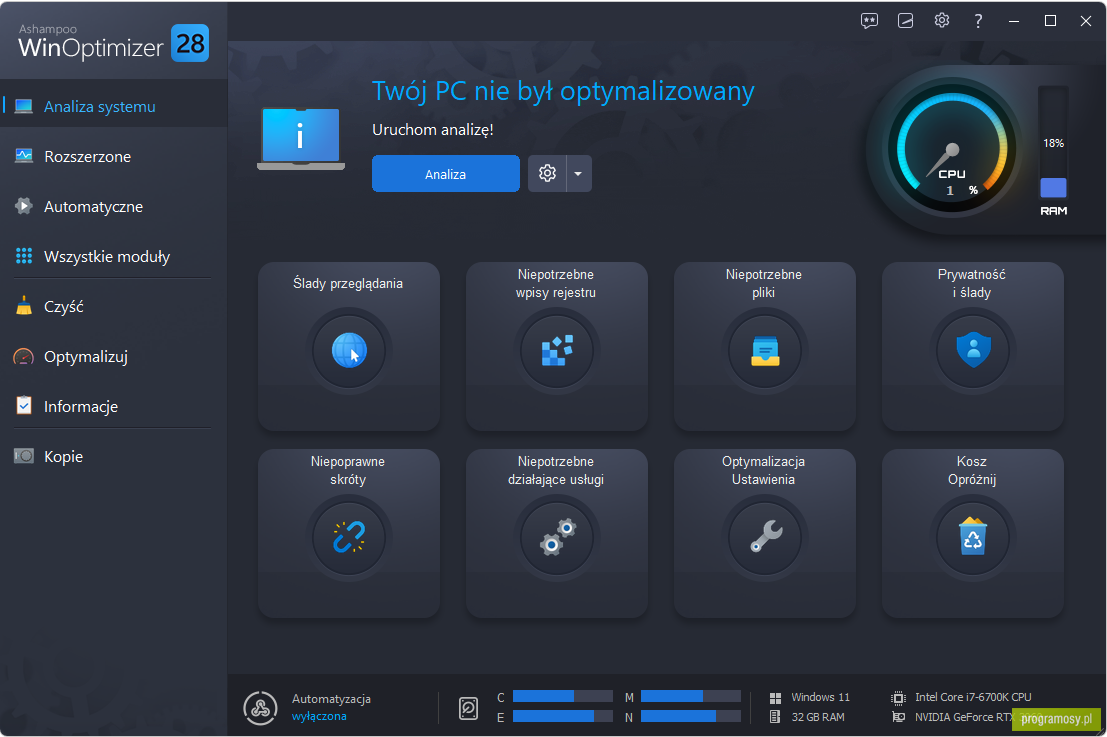1107x737 pixels.
Task: Click the Intel Core i7-6700K CPU text
Action: (x=973, y=697)
